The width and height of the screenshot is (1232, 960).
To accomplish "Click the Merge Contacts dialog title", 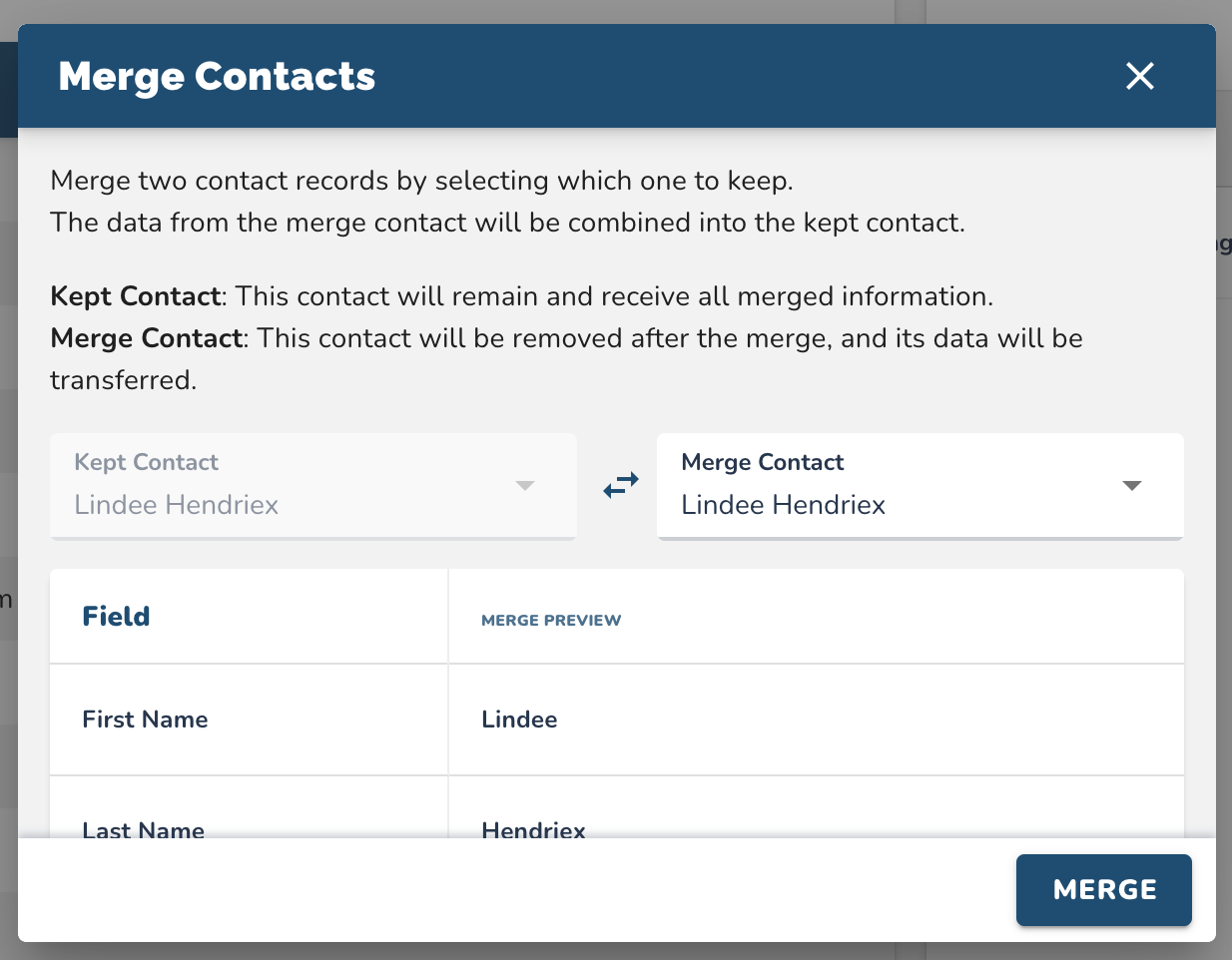I will pyautogui.click(x=217, y=77).
